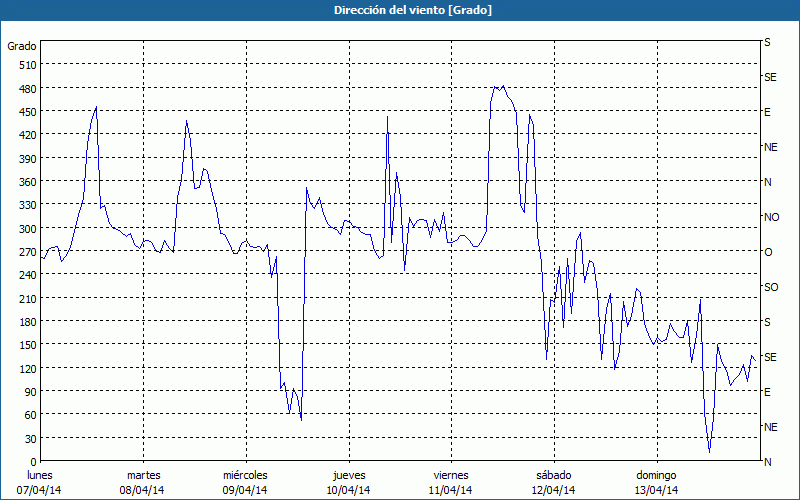Click the 'NO' compass direction label
Screen dimensions: 800x500
coord(771,217)
